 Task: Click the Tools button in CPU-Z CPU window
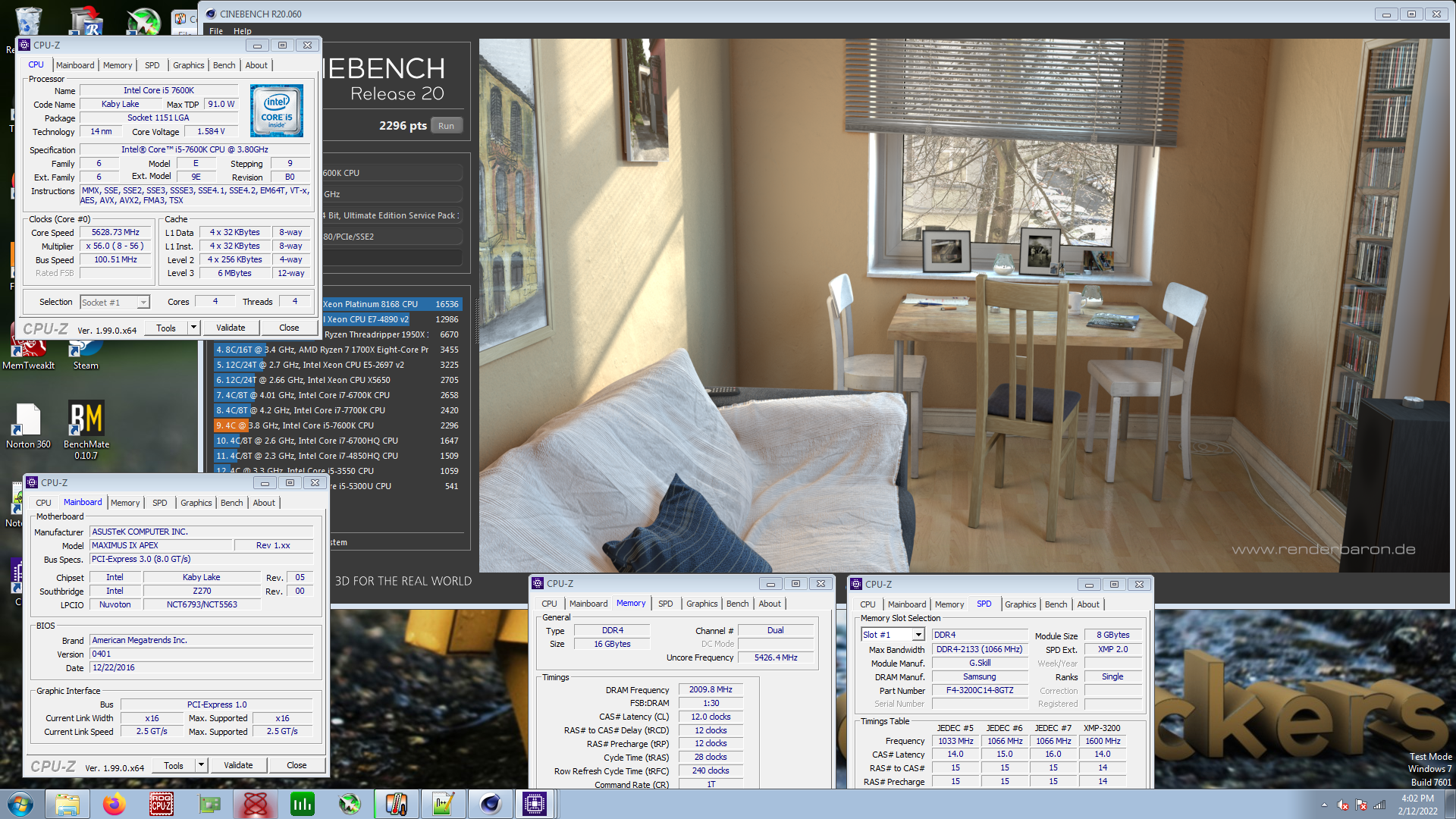tap(166, 328)
